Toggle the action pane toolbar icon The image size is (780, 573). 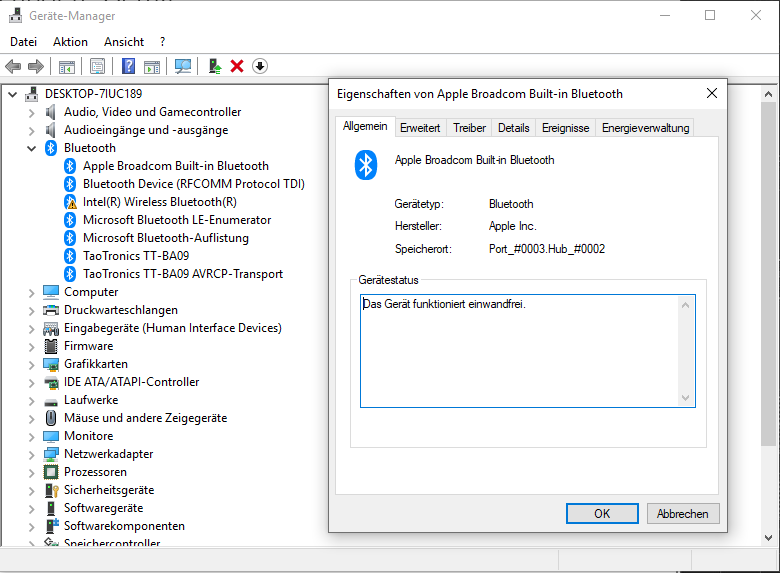coord(152,66)
